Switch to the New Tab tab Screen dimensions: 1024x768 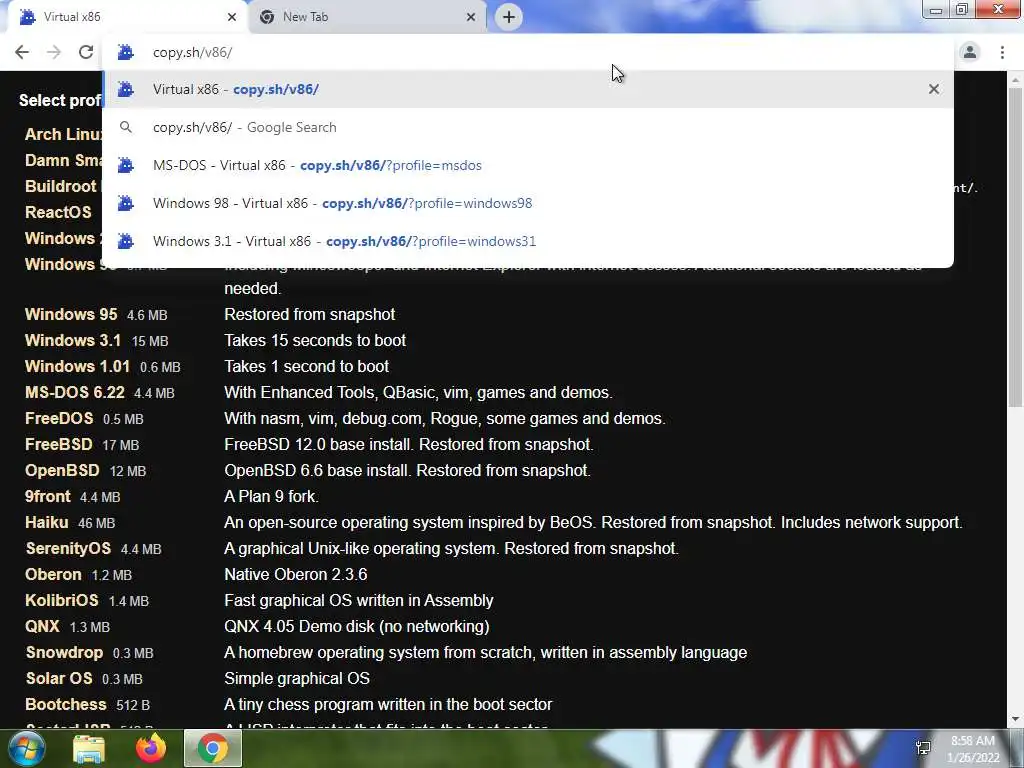[366, 17]
